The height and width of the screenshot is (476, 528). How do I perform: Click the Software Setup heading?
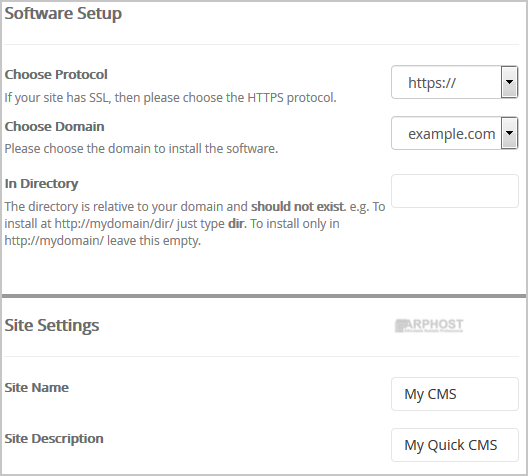[63, 14]
